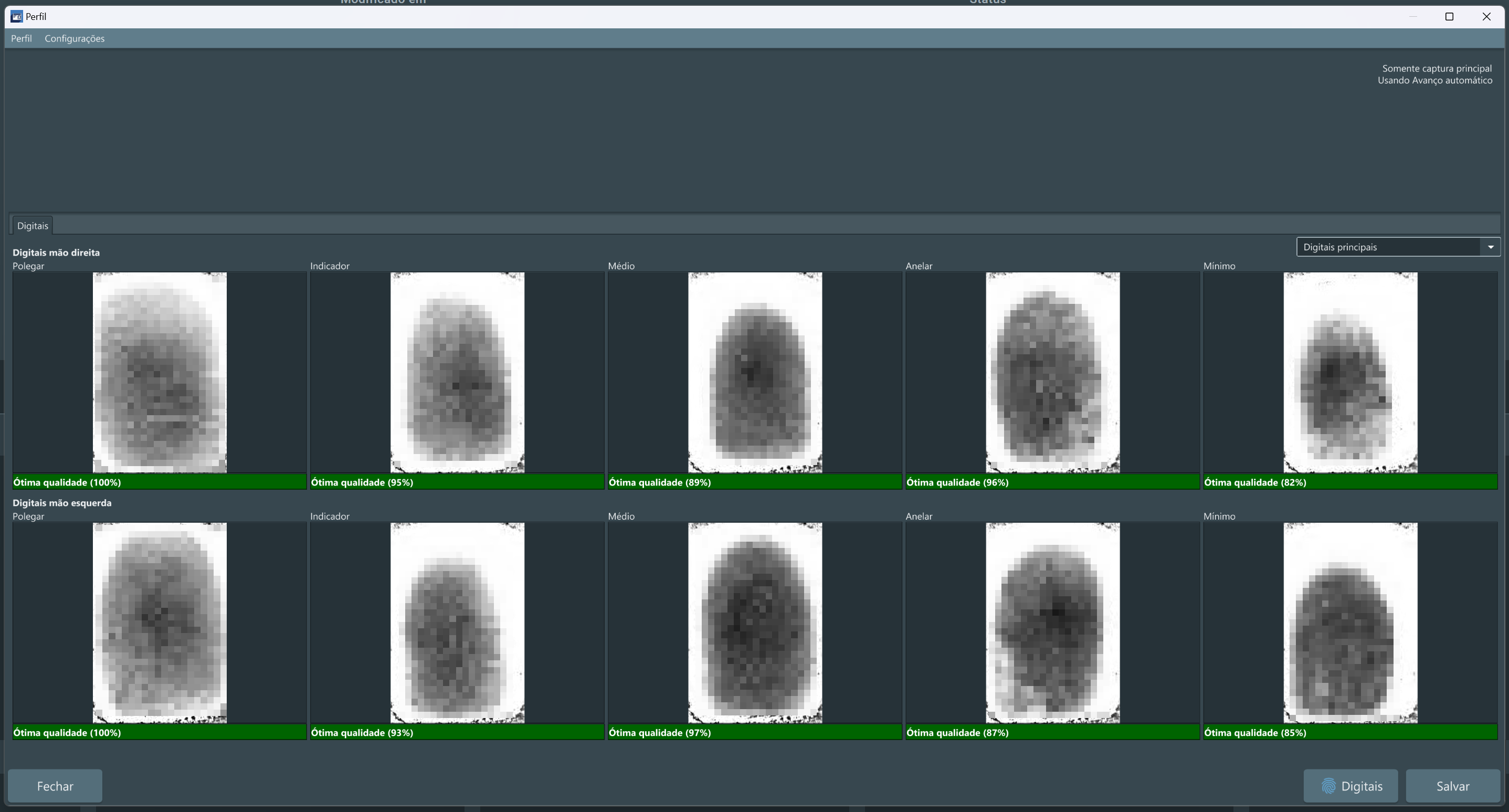
Task: Open the Digitais principais dropdown
Action: pos(1398,247)
